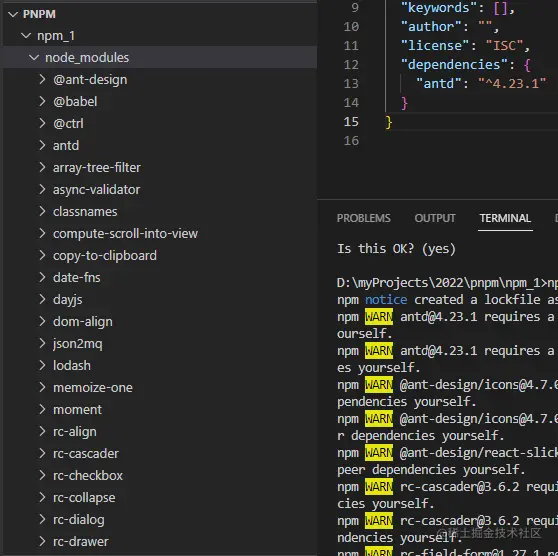Expand the json2mq folder chevron
Screen dimensions: 558x556
(42, 343)
